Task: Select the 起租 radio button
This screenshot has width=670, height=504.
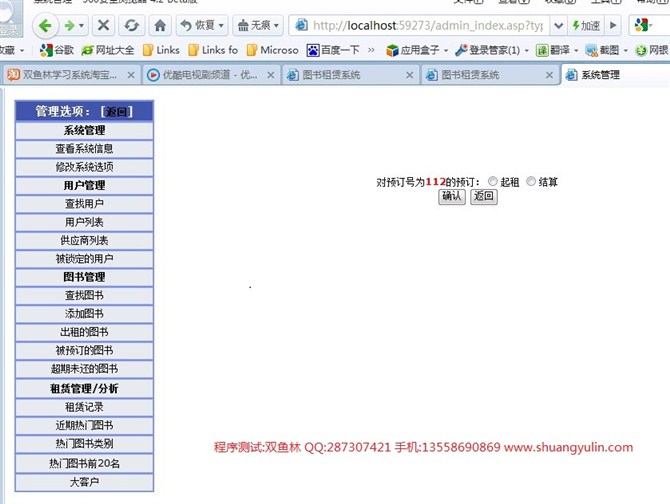Action: coord(492,181)
